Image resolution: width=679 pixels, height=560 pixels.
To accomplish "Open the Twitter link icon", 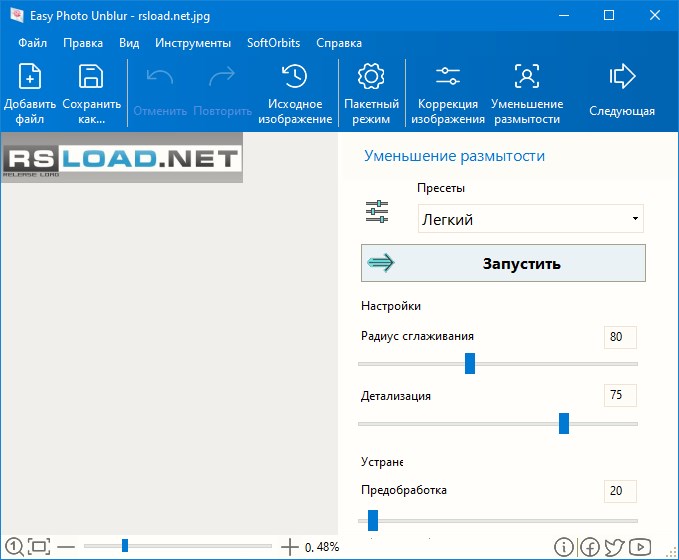I will coord(614,547).
